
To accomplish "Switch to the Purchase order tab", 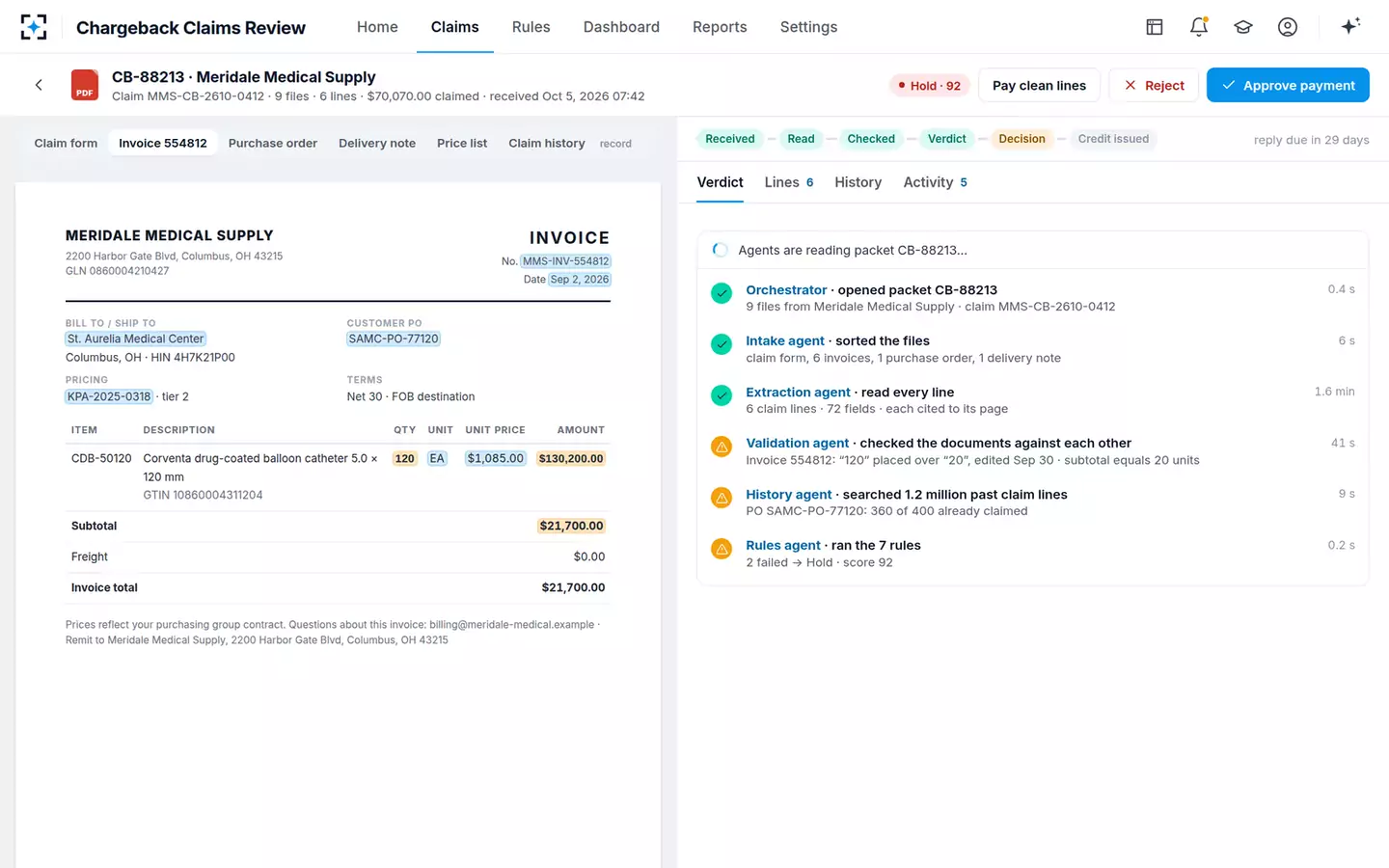I will (x=273, y=143).
